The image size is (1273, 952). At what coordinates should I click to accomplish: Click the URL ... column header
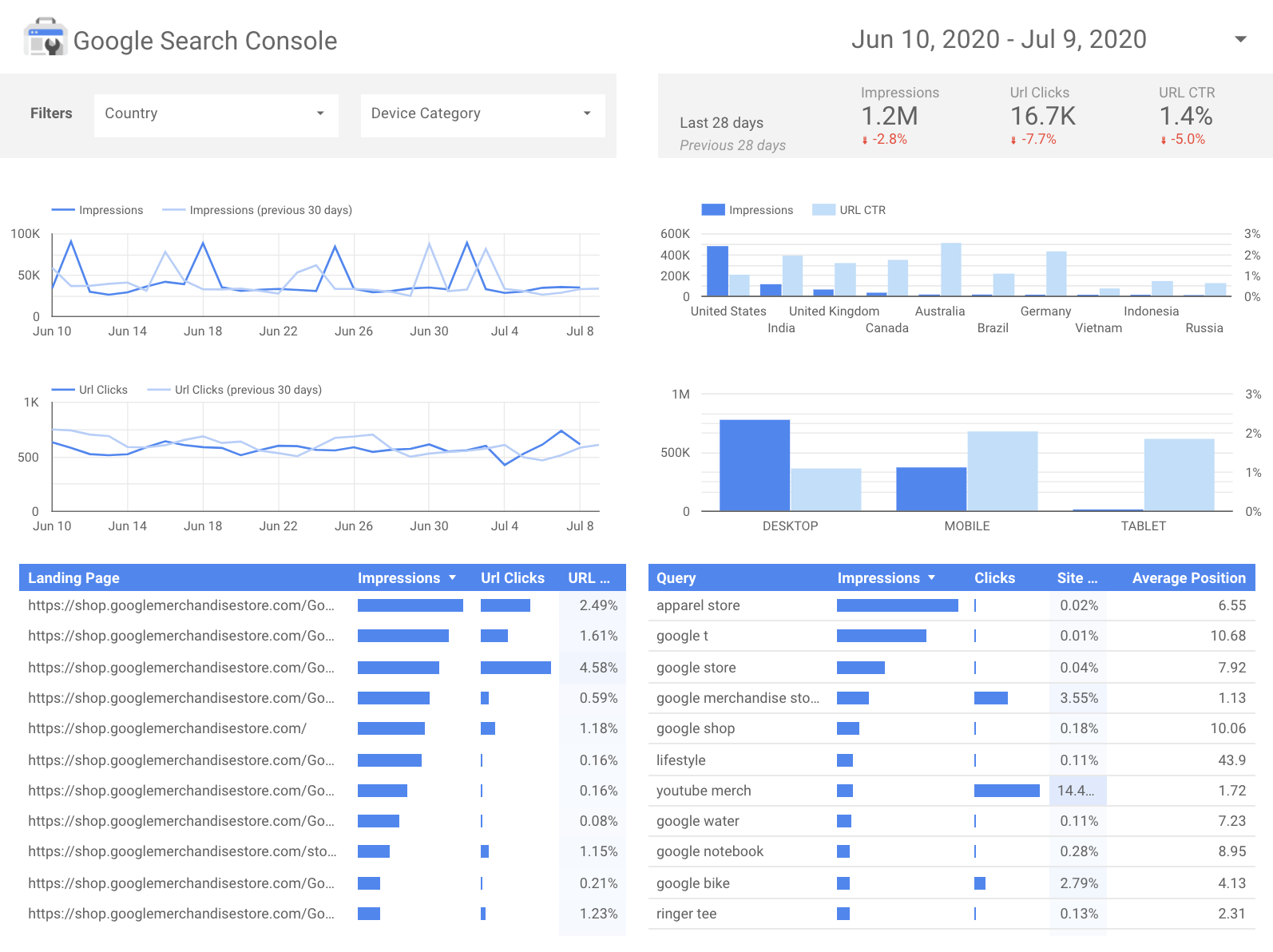[x=589, y=577]
